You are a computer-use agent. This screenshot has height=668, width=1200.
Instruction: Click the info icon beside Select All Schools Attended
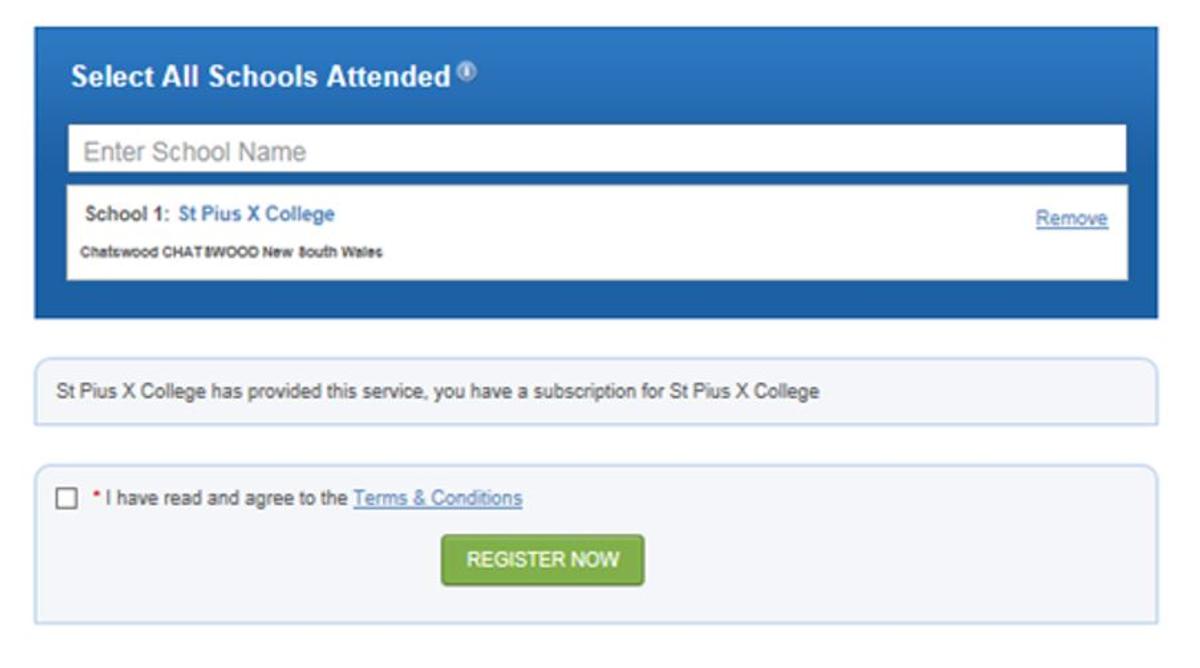coord(467,72)
